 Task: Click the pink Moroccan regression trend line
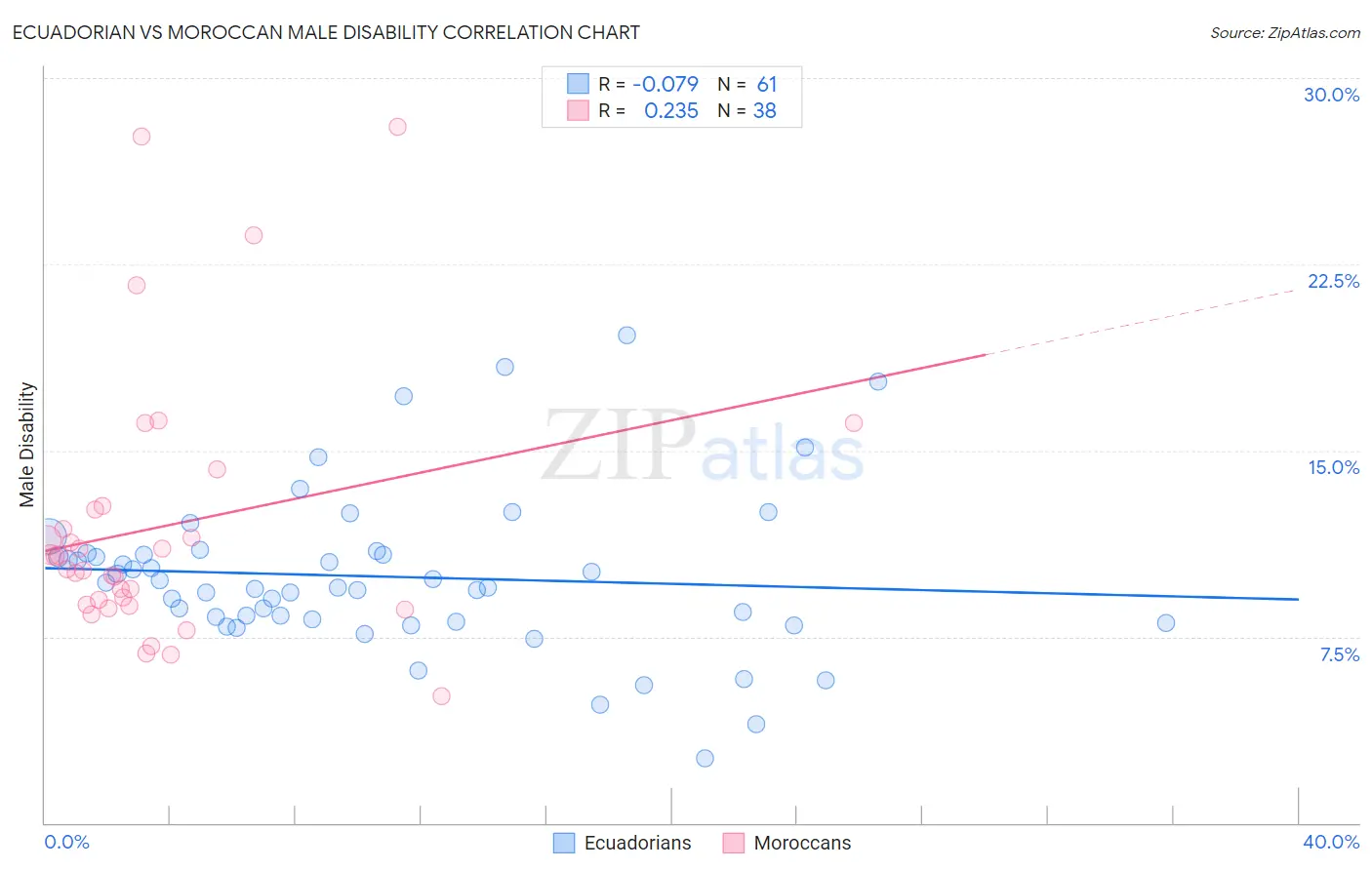(515, 454)
